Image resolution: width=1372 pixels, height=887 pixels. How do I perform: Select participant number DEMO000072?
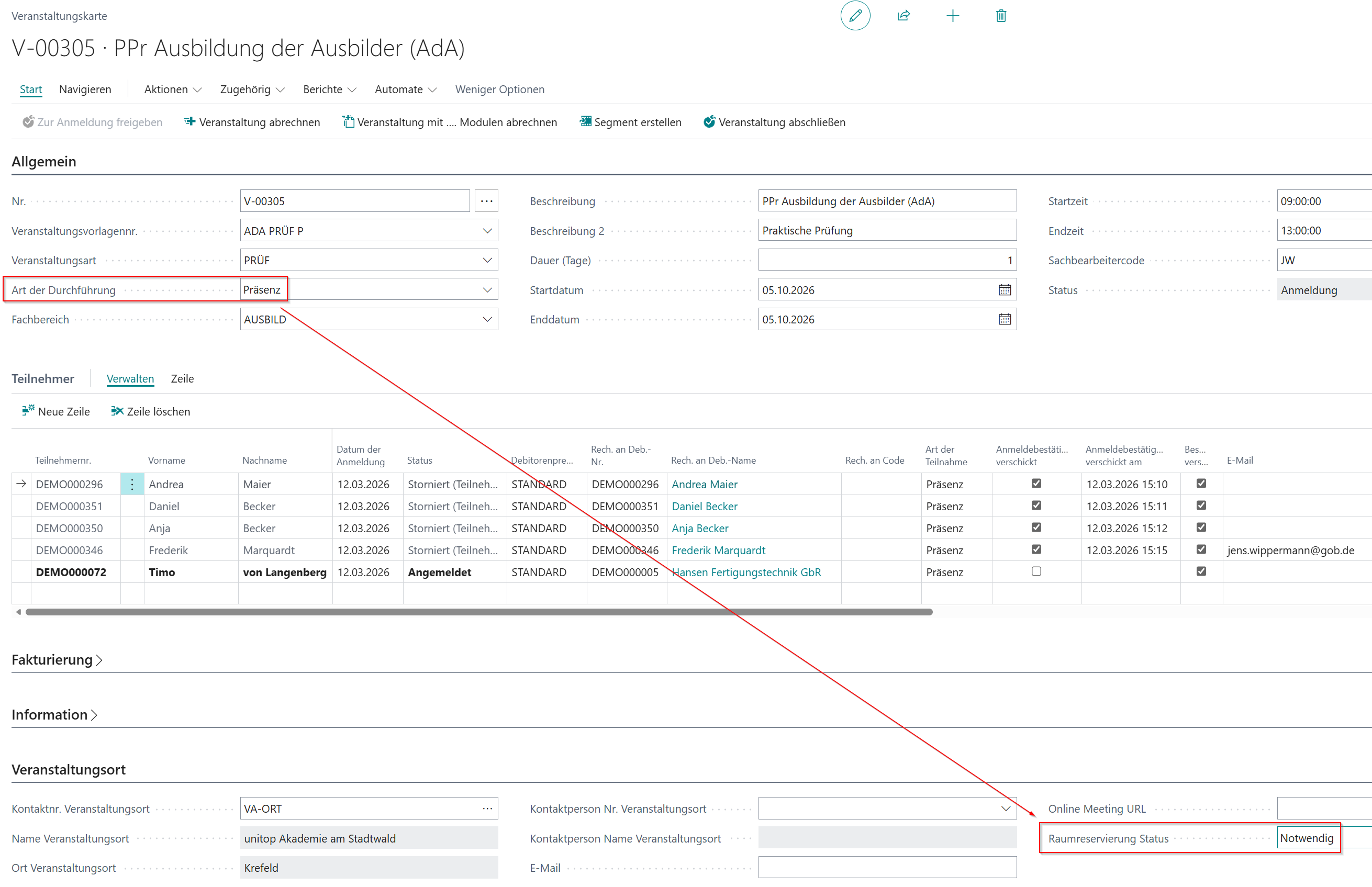71,572
